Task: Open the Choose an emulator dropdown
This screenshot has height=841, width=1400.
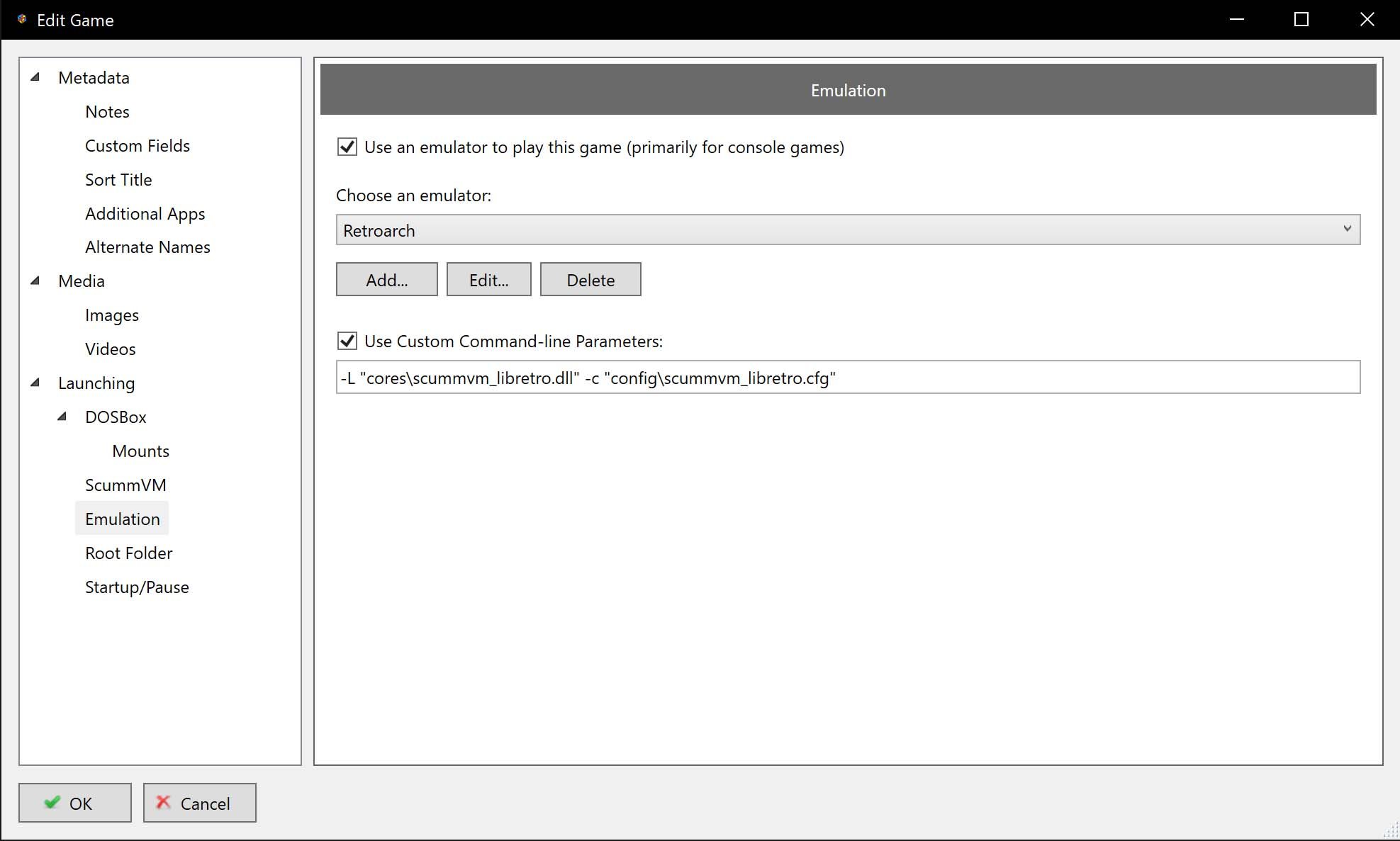Action: (848, 230)
